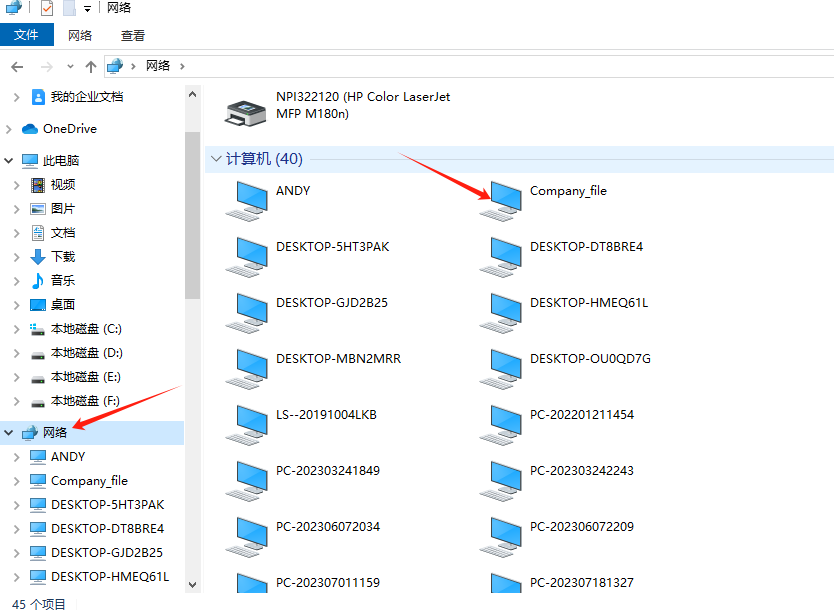Click the Up arrow navigation button
This screenshot has height=614, width=834.
tap(91, 66)
